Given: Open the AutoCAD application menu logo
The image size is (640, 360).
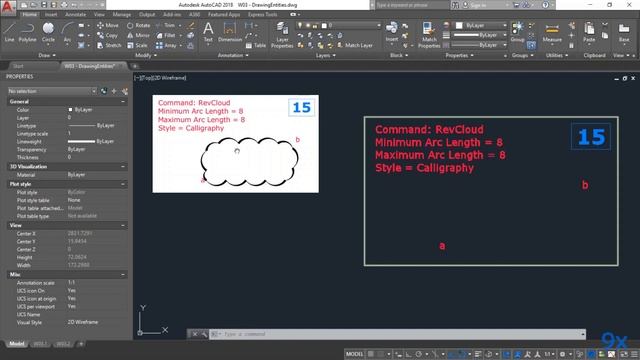Looking at the screenshot, I should [x=8, y=7].
